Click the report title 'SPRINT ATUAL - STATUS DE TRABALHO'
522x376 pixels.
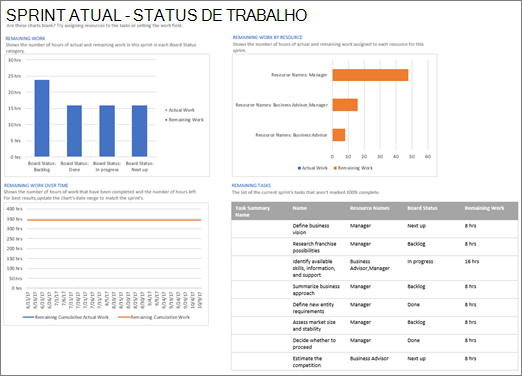[156, 15]
